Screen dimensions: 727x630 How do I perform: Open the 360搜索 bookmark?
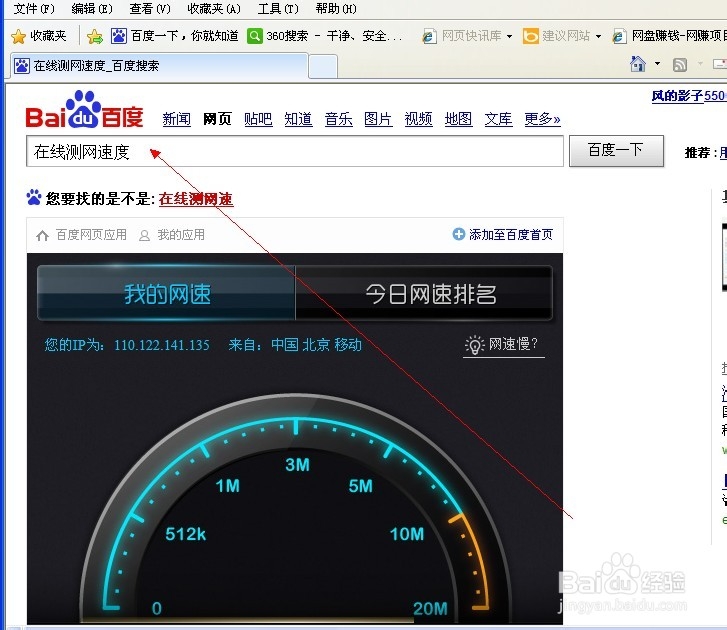click(x=325, y=36)
